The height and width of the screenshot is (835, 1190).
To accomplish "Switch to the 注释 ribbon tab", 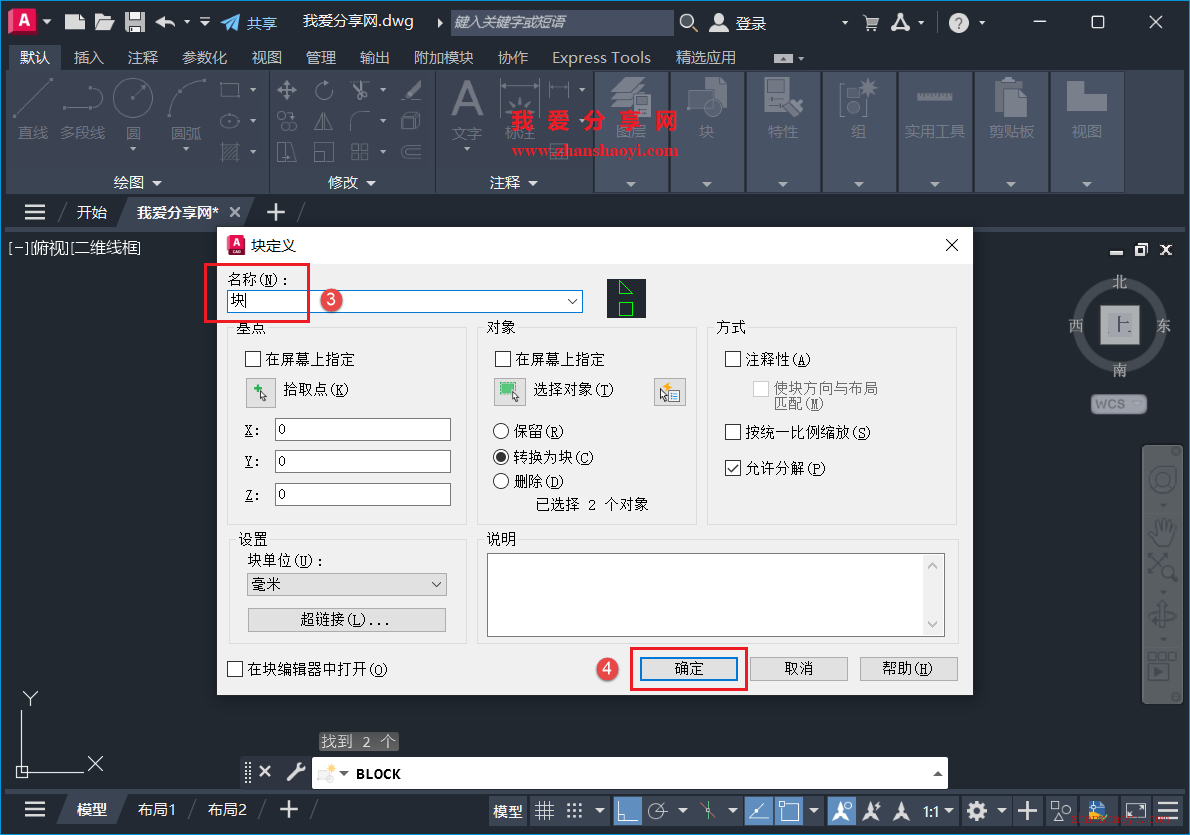I will click(143, 58).
